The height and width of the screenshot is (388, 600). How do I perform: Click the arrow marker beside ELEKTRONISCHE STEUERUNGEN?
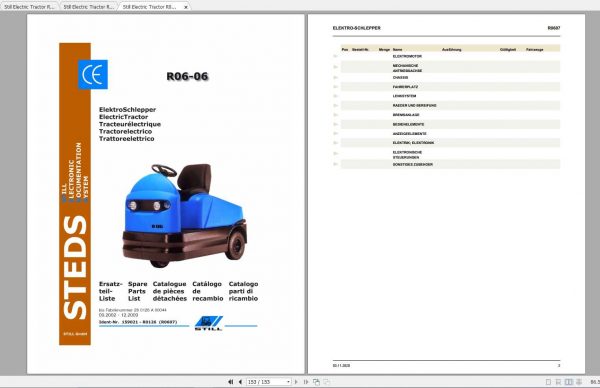click(x=336, y=153)
